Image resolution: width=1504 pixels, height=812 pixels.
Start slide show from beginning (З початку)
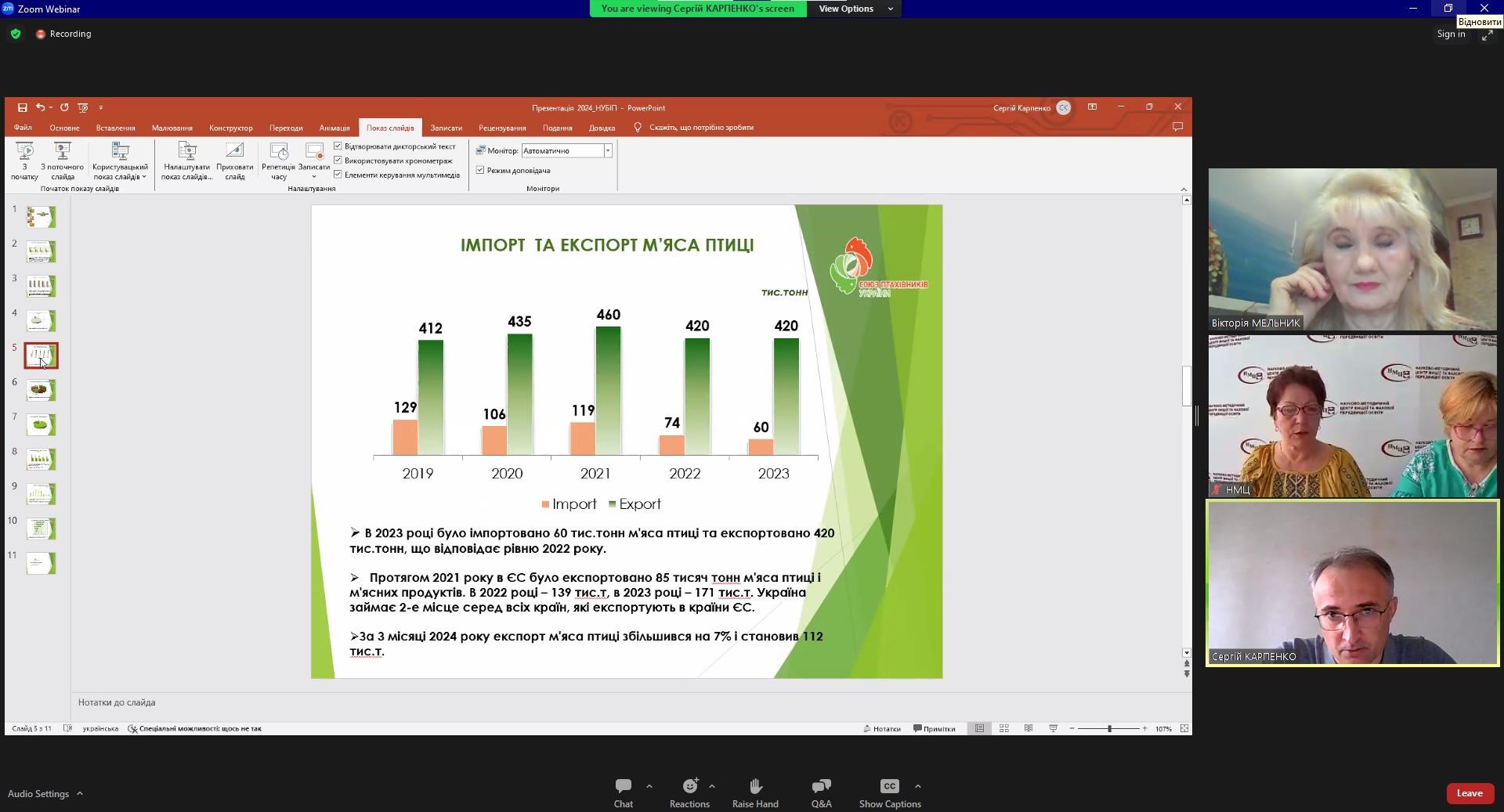tap(24, 161)
